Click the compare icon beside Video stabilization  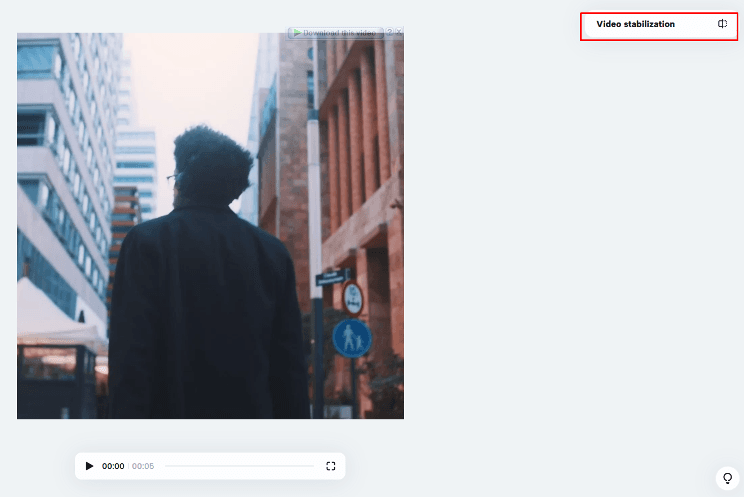(722, 24)
